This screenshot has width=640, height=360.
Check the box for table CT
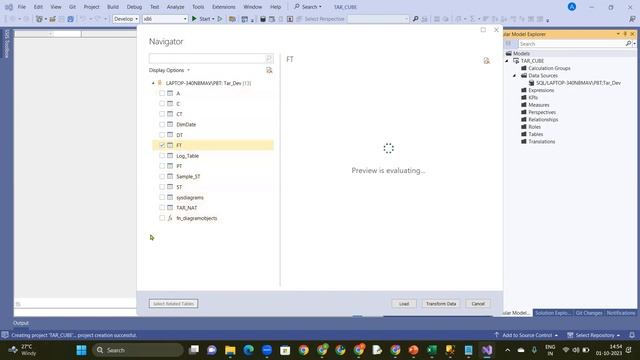162,114
